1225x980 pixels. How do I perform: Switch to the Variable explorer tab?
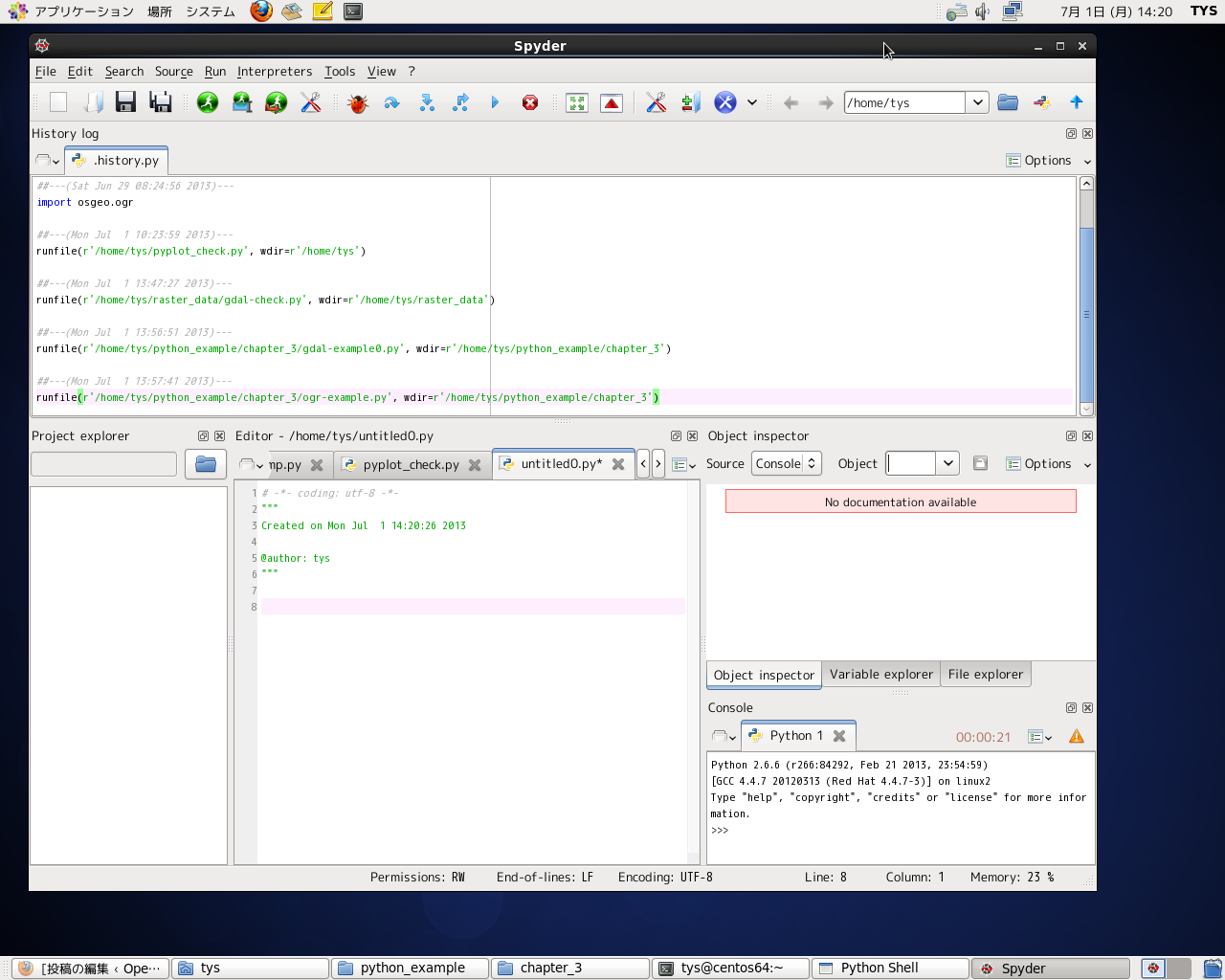[880, 674]
